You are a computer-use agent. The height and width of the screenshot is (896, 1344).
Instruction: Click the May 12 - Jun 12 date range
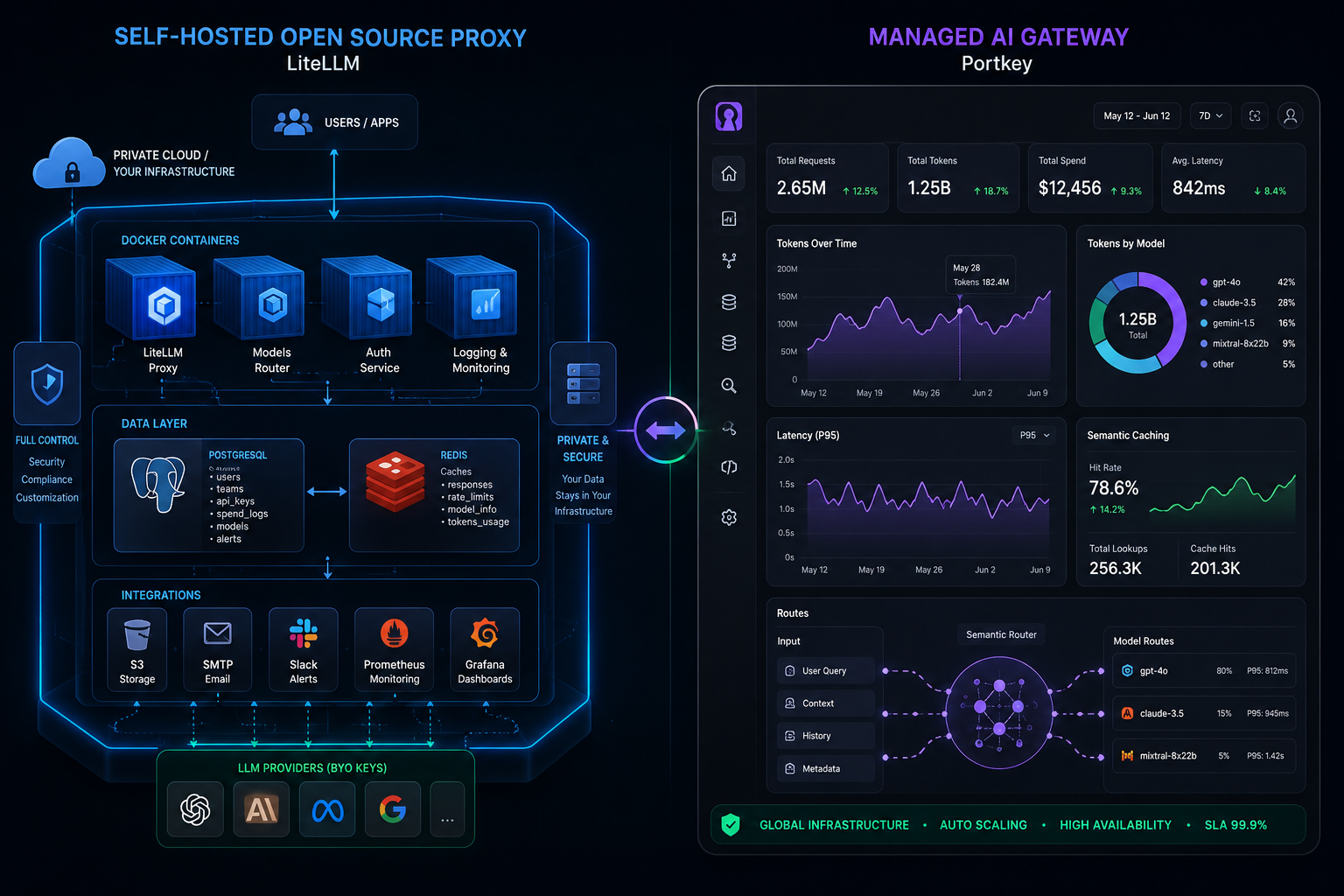pos(1137,115)
